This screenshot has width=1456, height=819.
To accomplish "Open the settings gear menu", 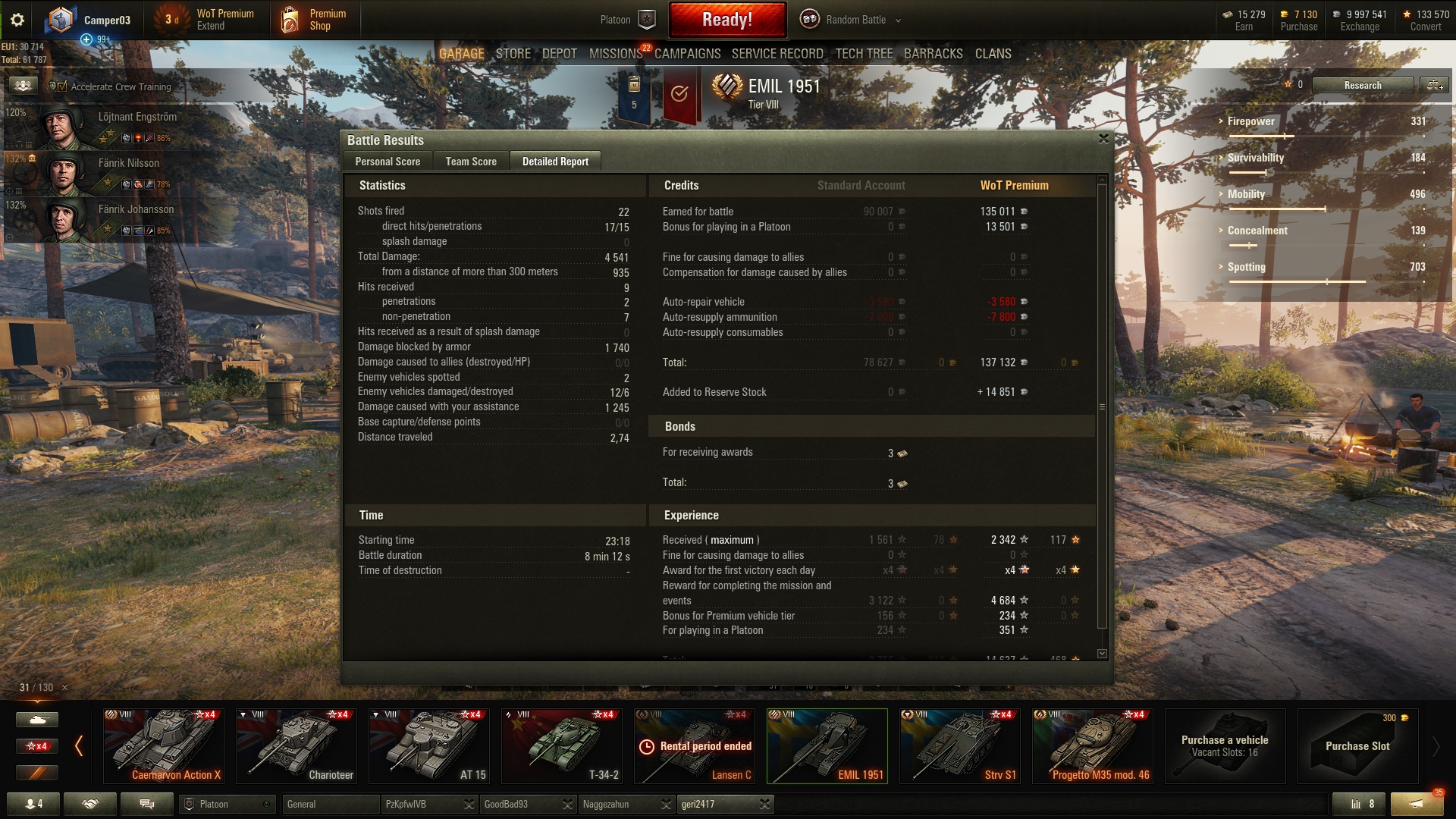I will [17, 20].
